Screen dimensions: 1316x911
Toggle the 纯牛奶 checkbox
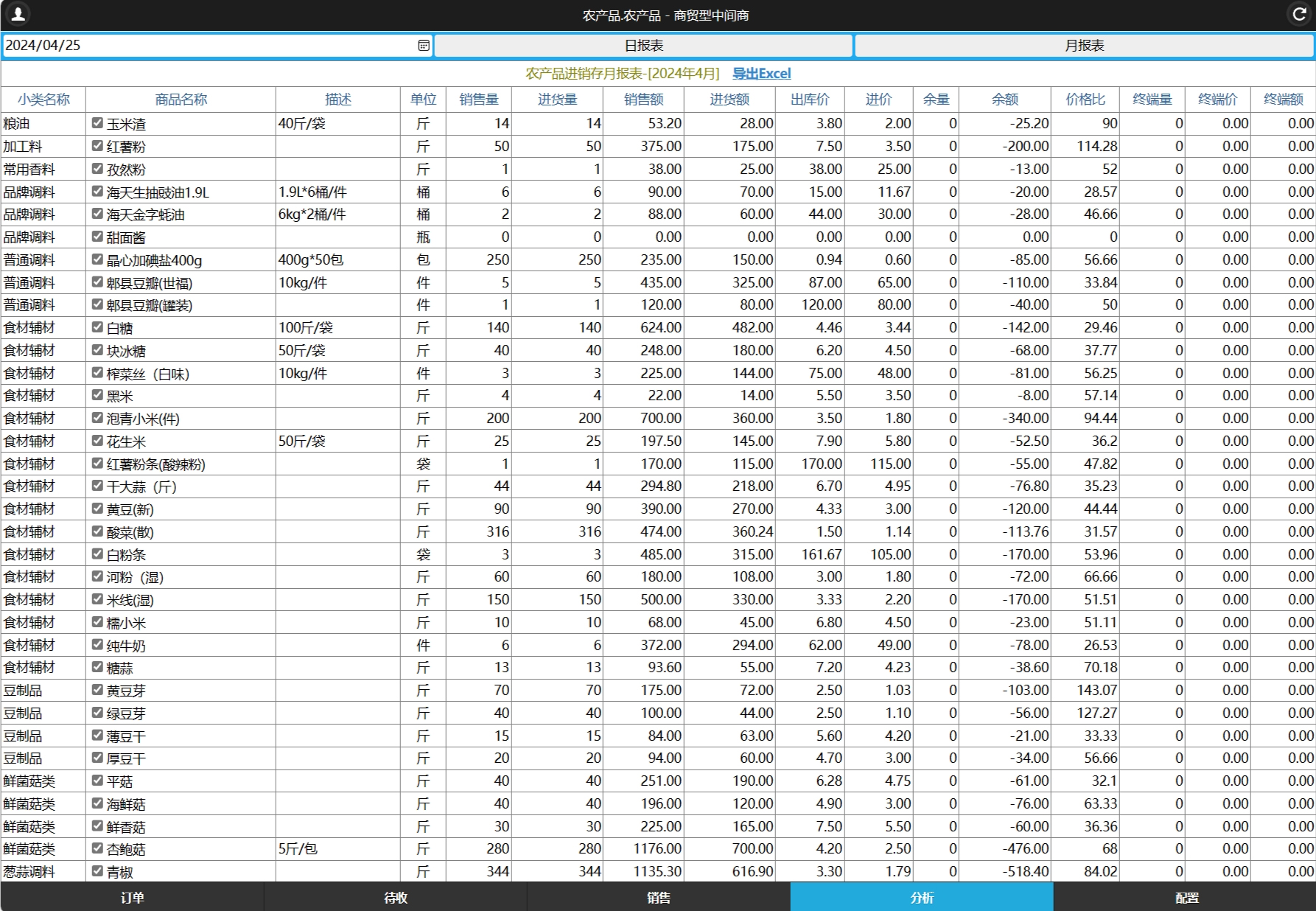pyautogui.click(x=97, y=645)
